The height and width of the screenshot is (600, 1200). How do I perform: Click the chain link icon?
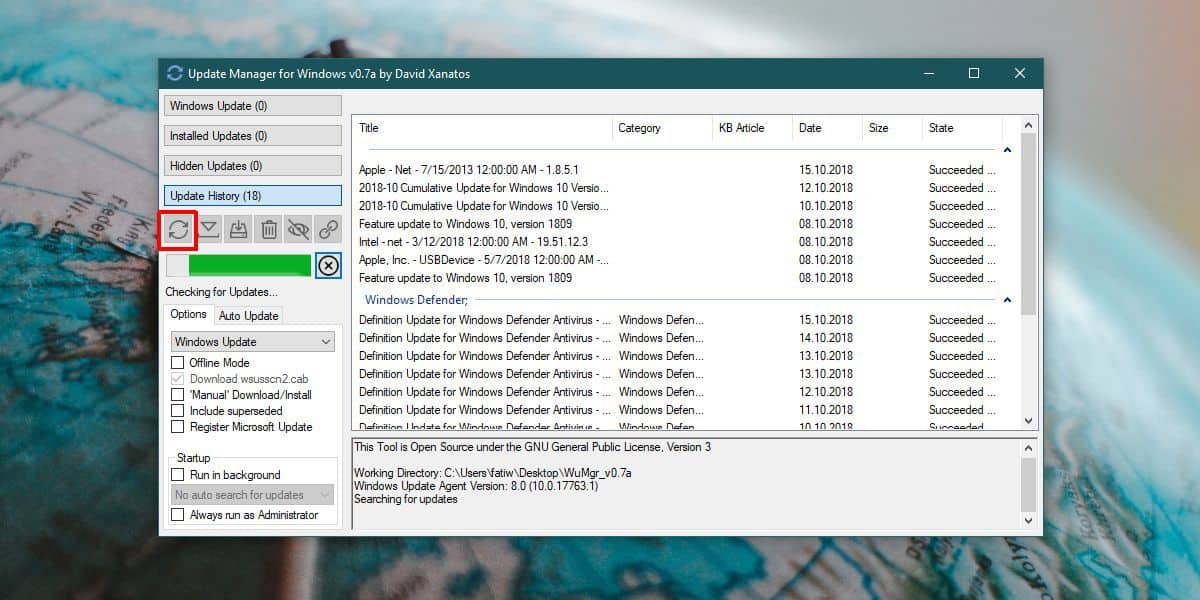click(328, 229)
